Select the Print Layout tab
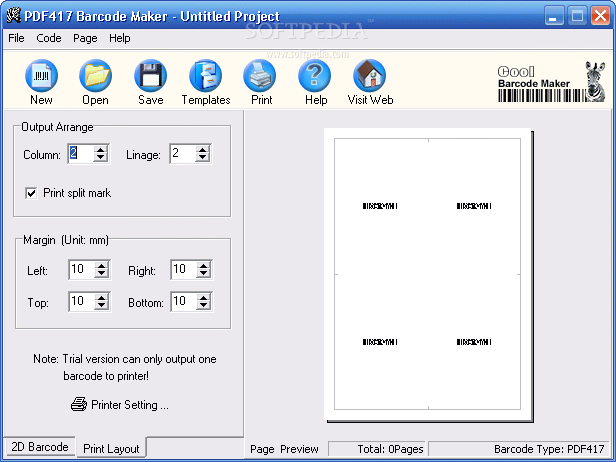This screenshot has width=616, height=462. (x=111, y=449)
